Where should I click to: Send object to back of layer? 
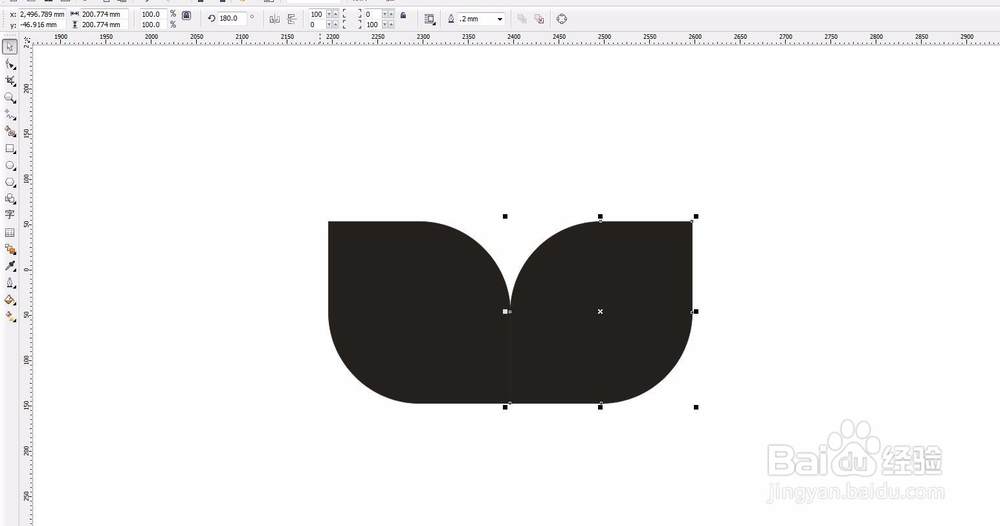[539, 19]
